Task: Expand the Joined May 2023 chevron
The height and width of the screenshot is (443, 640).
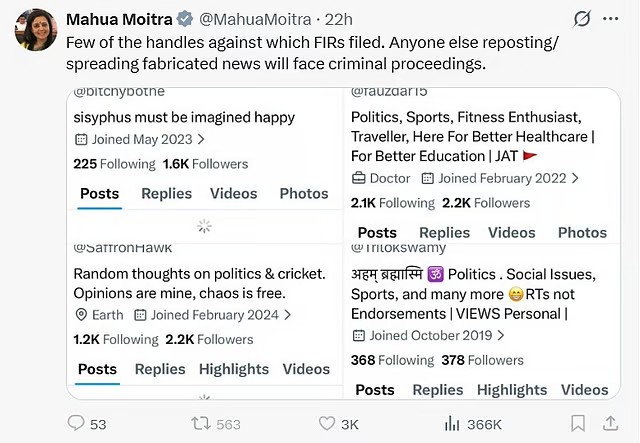Action: coord(201,140)
